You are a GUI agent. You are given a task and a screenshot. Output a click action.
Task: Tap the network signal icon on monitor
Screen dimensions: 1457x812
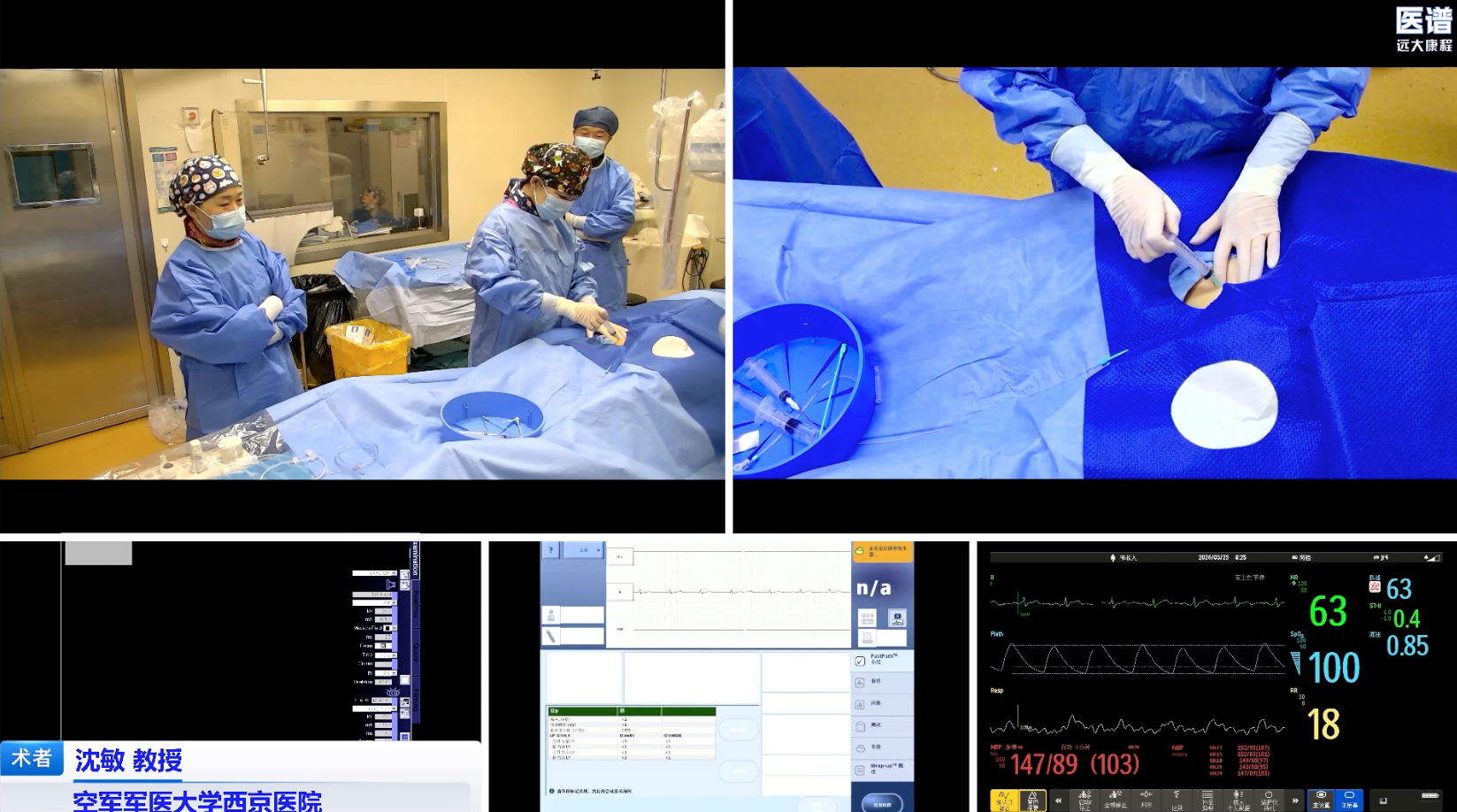1430,558
